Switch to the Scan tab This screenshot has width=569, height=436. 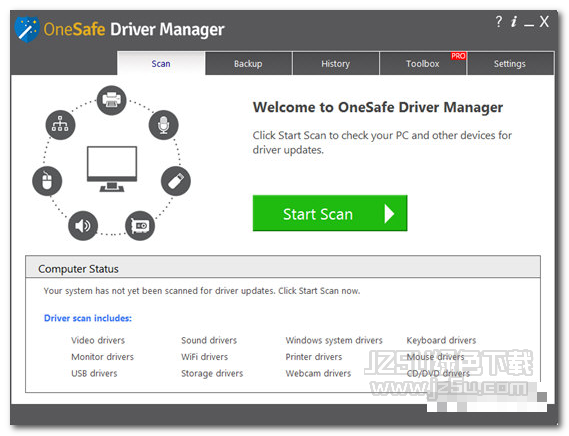161,64
